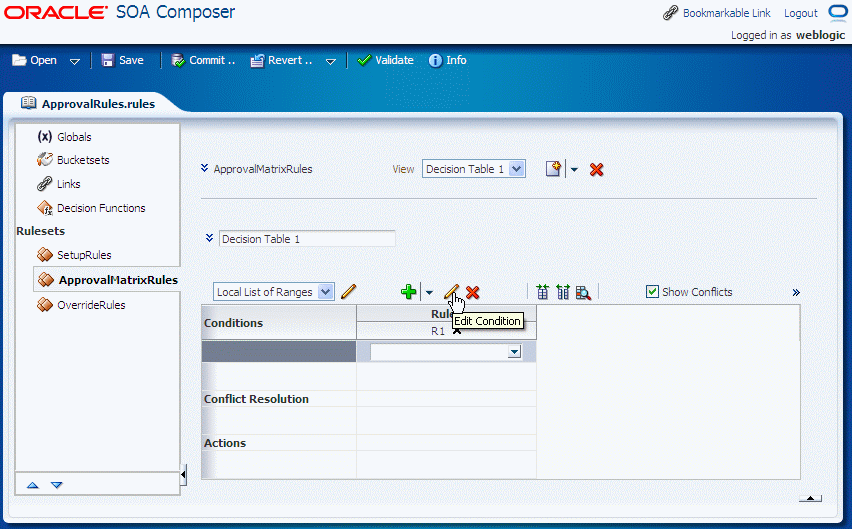Expand the decision table toolbar overflow chevron

click(796, 292)
